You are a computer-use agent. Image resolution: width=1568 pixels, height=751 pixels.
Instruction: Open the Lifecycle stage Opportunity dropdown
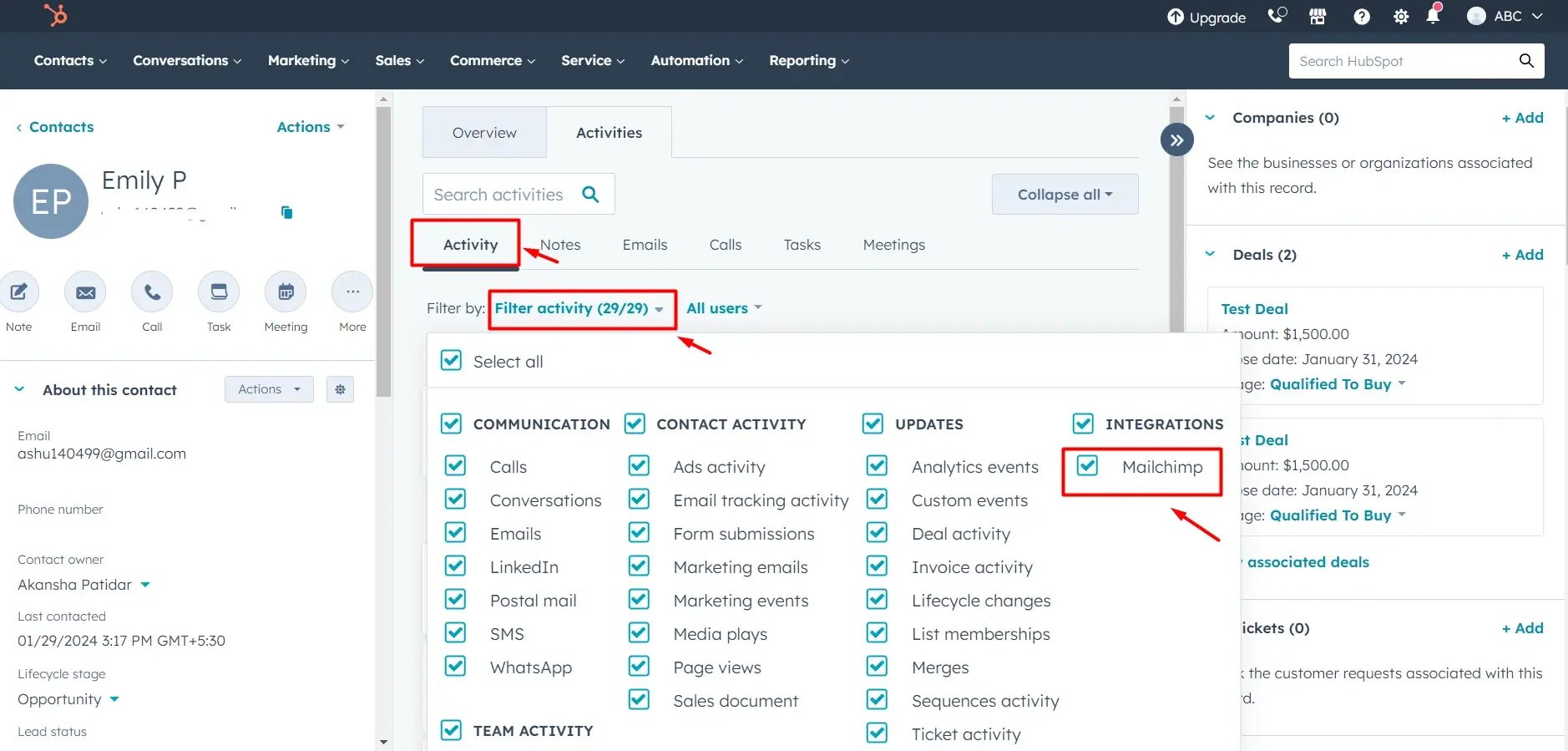click(x=68, y=699)
